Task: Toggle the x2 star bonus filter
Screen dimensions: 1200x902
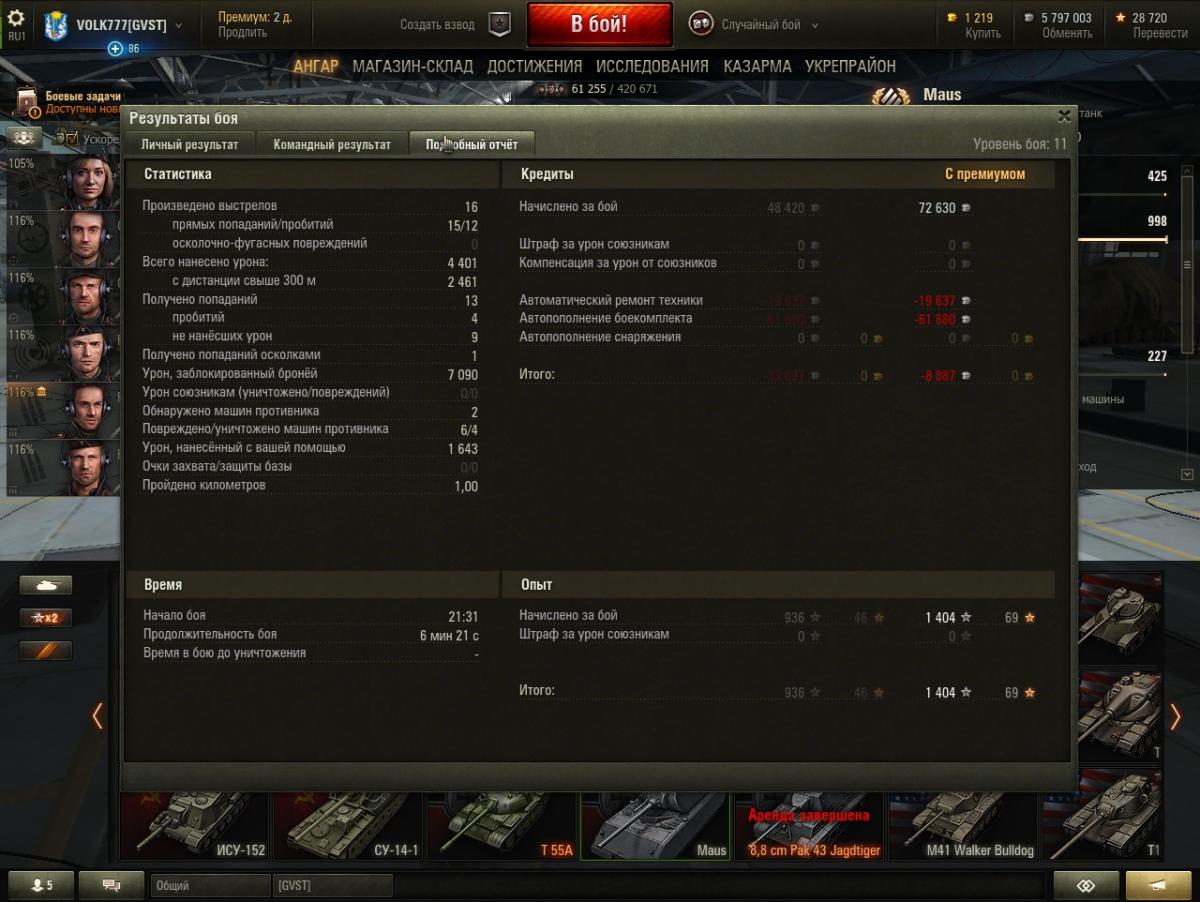Action: click(x=46, y=618)
